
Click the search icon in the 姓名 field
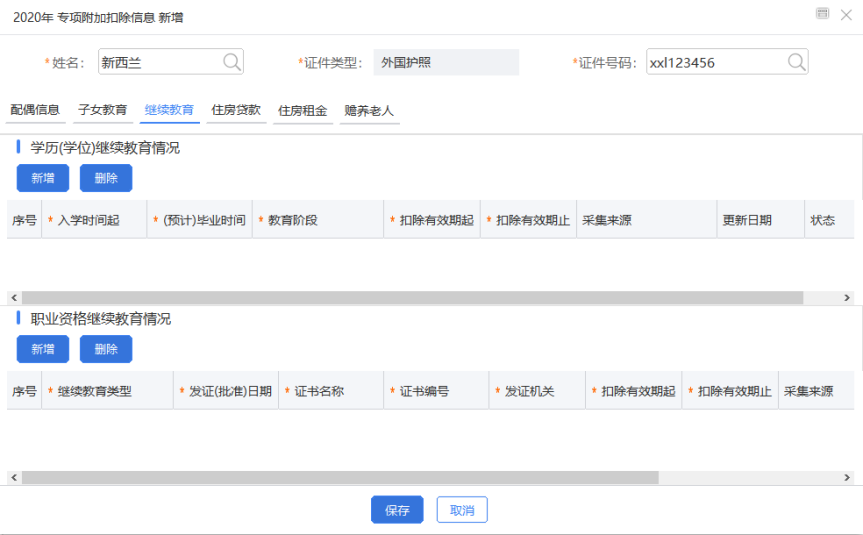click(232, 62)
